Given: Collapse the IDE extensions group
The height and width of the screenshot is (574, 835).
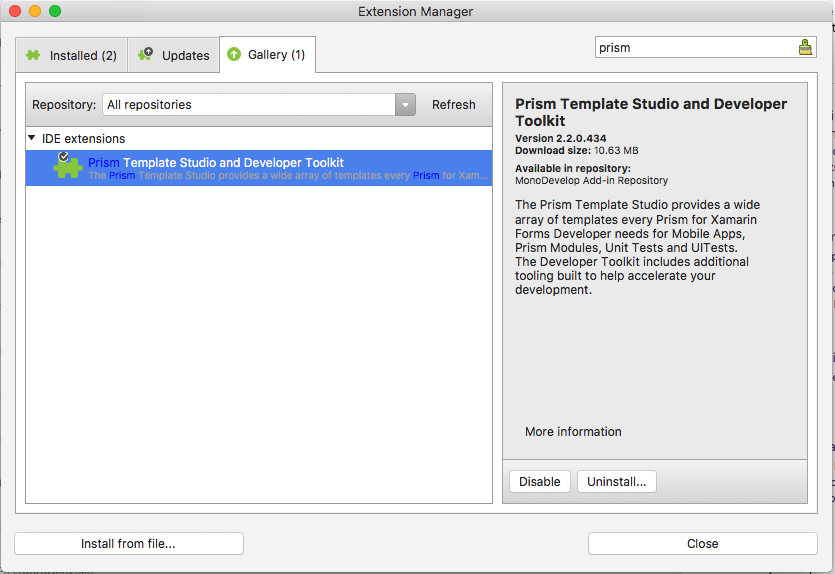Looking at the screenshot, I should pyautogui.click(x=31, y=138).
